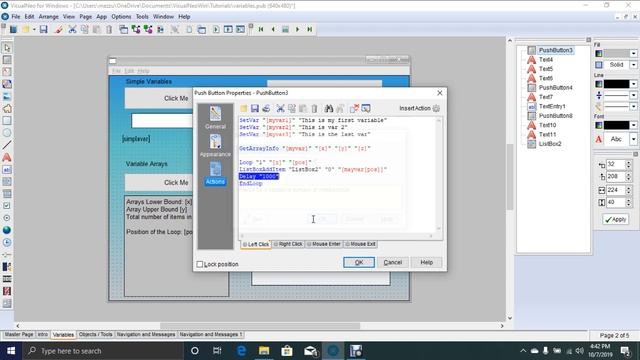Click the width field showing 224

point(615,190)
